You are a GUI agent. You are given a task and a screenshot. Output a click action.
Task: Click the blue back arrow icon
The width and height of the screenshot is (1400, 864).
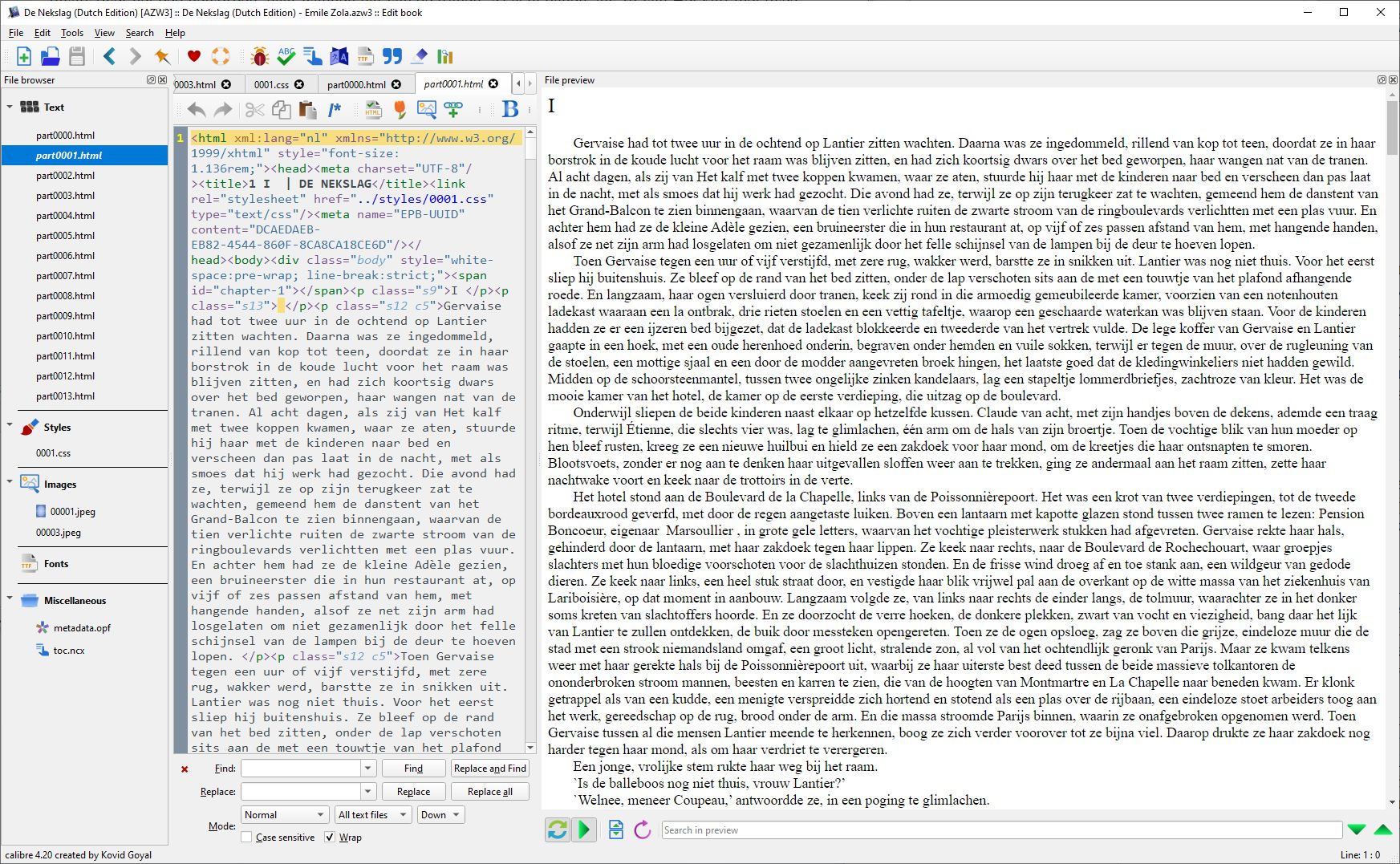[x=109, y=56]
